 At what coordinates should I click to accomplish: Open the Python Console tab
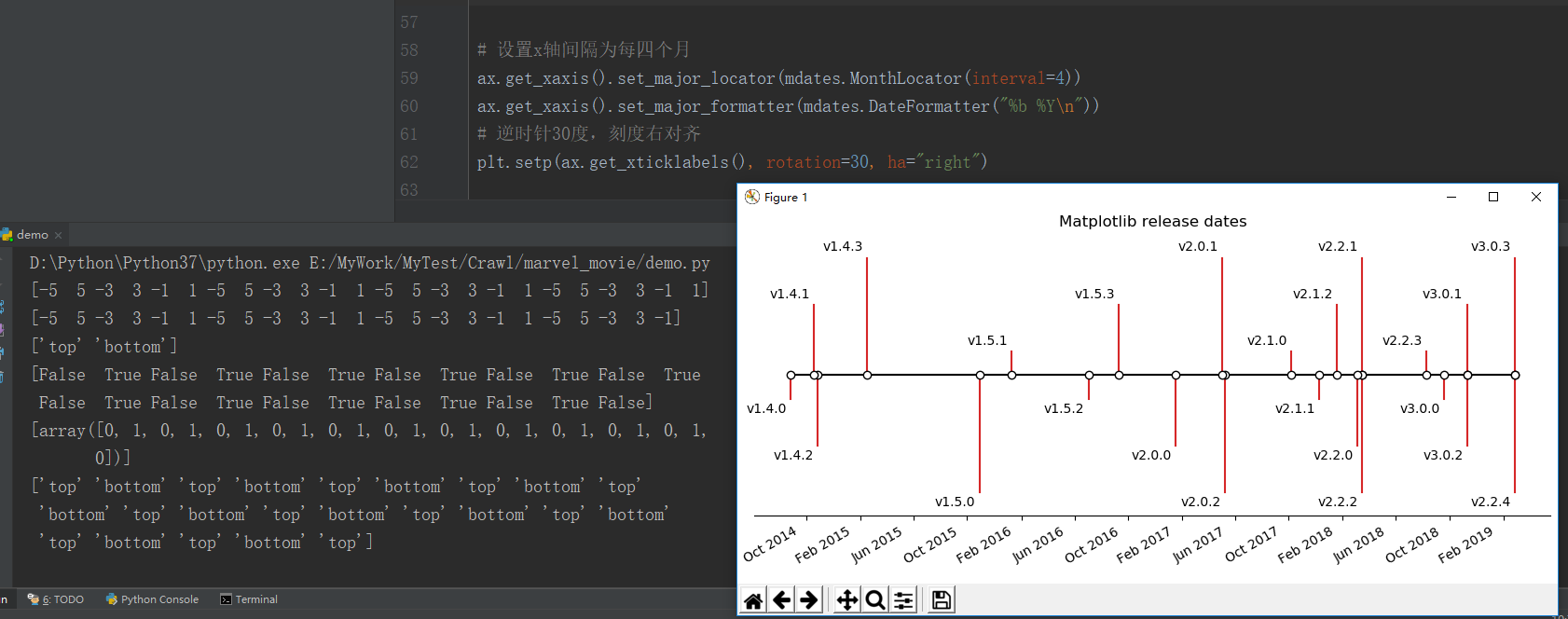152,599
